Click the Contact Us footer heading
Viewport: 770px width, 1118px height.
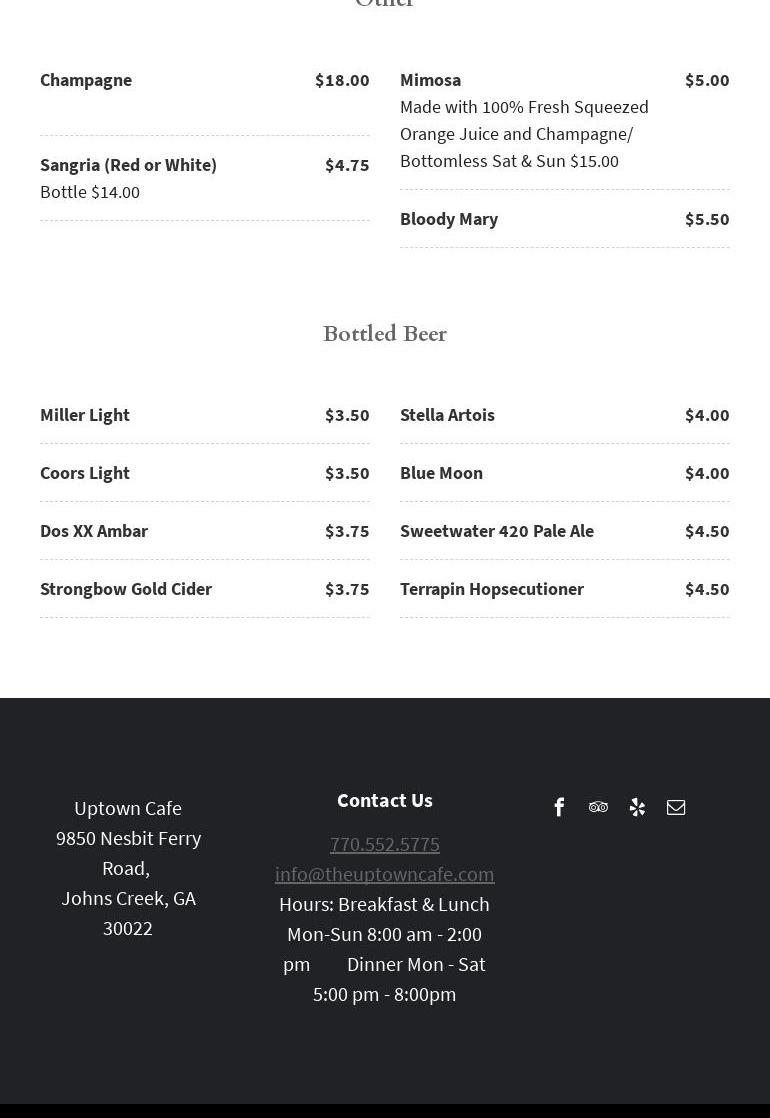pyautogui.click(x=385, y=800)
